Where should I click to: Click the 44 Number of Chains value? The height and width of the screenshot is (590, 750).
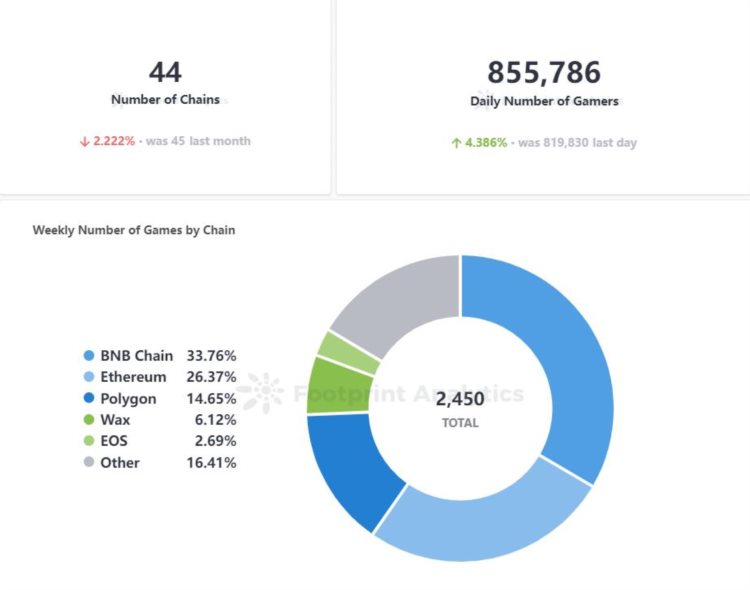[165, 72]
